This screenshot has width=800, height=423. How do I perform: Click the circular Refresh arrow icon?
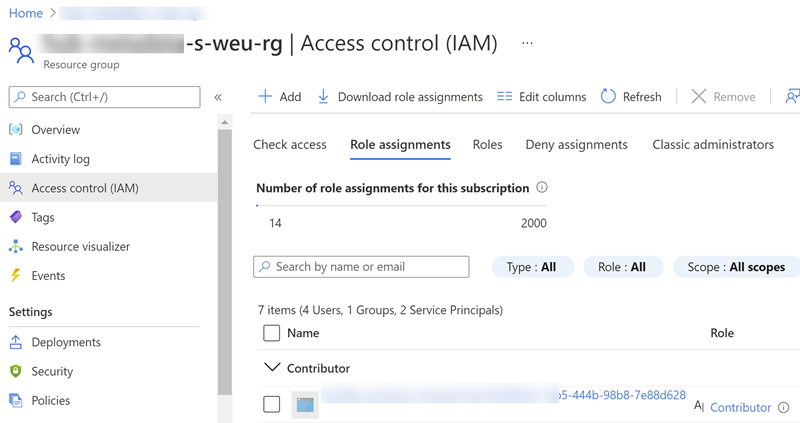608,96
